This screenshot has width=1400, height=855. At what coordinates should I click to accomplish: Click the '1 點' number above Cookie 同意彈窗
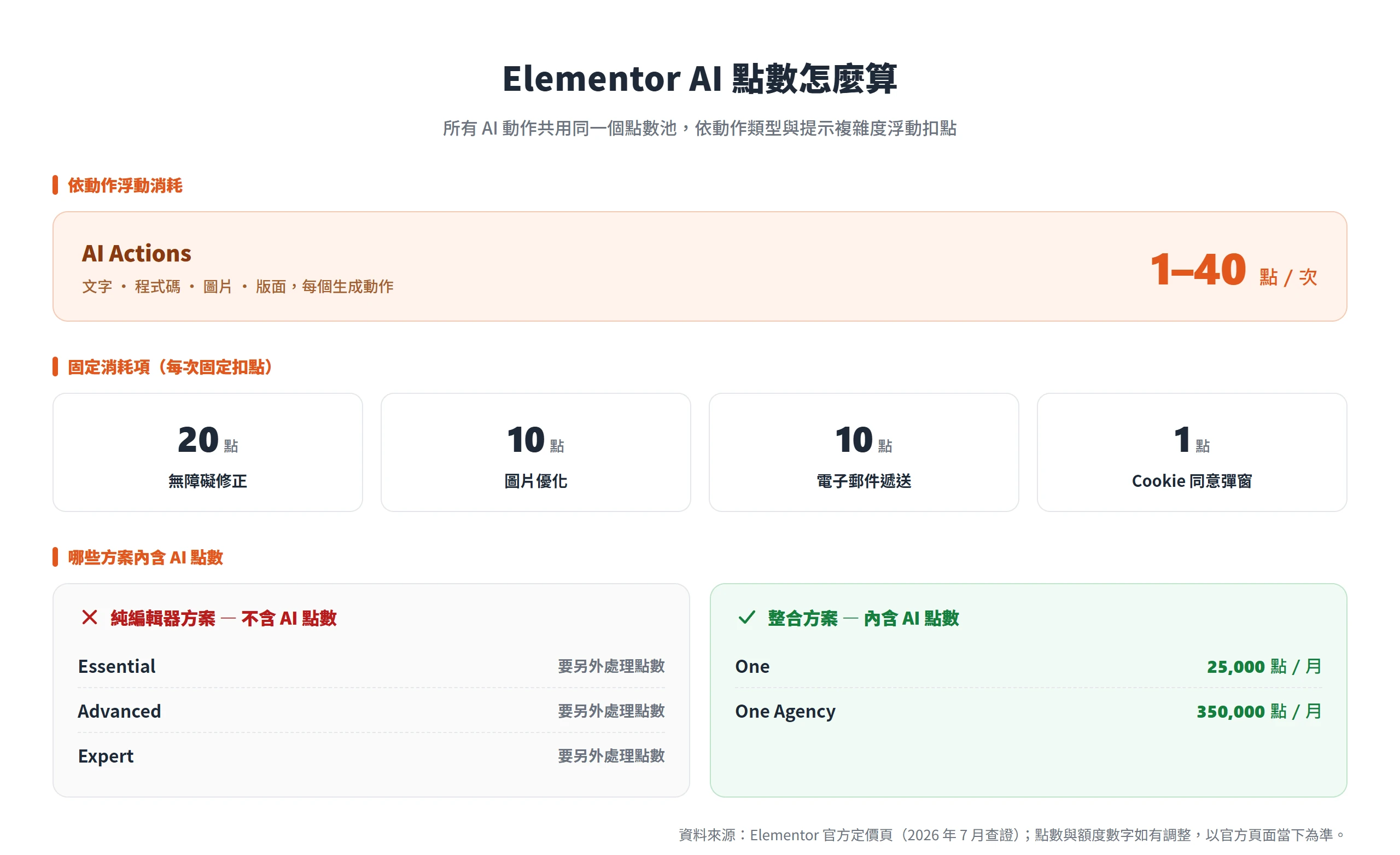[1192, 440]
